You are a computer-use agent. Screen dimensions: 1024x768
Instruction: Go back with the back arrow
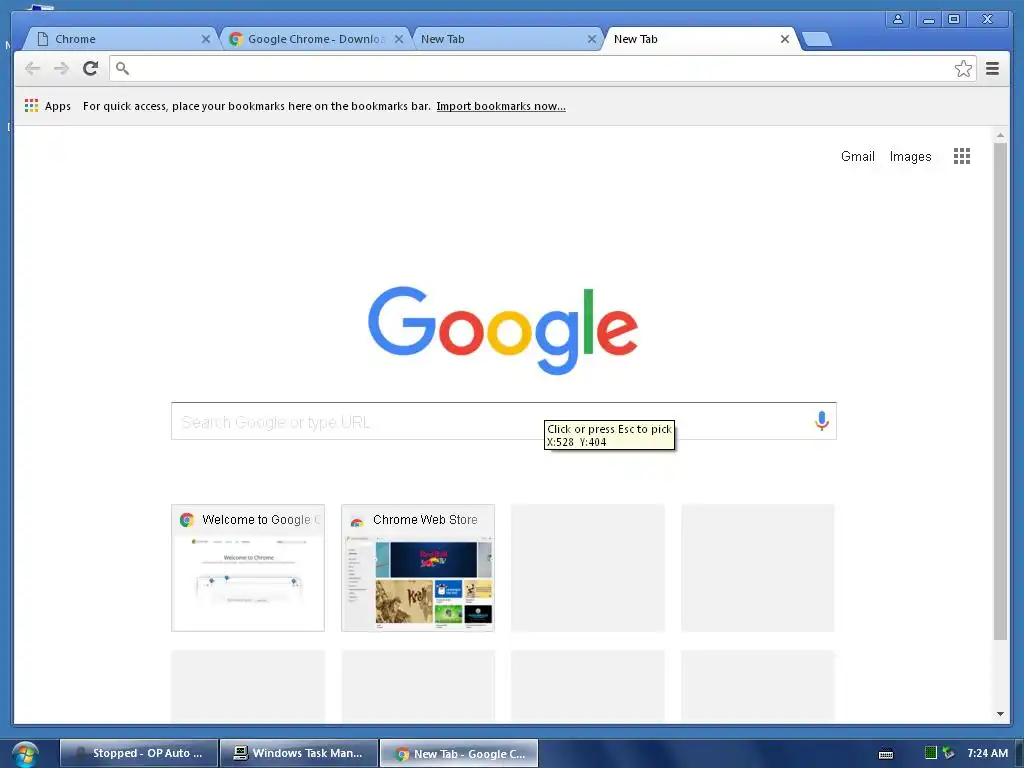click(33, 69)
